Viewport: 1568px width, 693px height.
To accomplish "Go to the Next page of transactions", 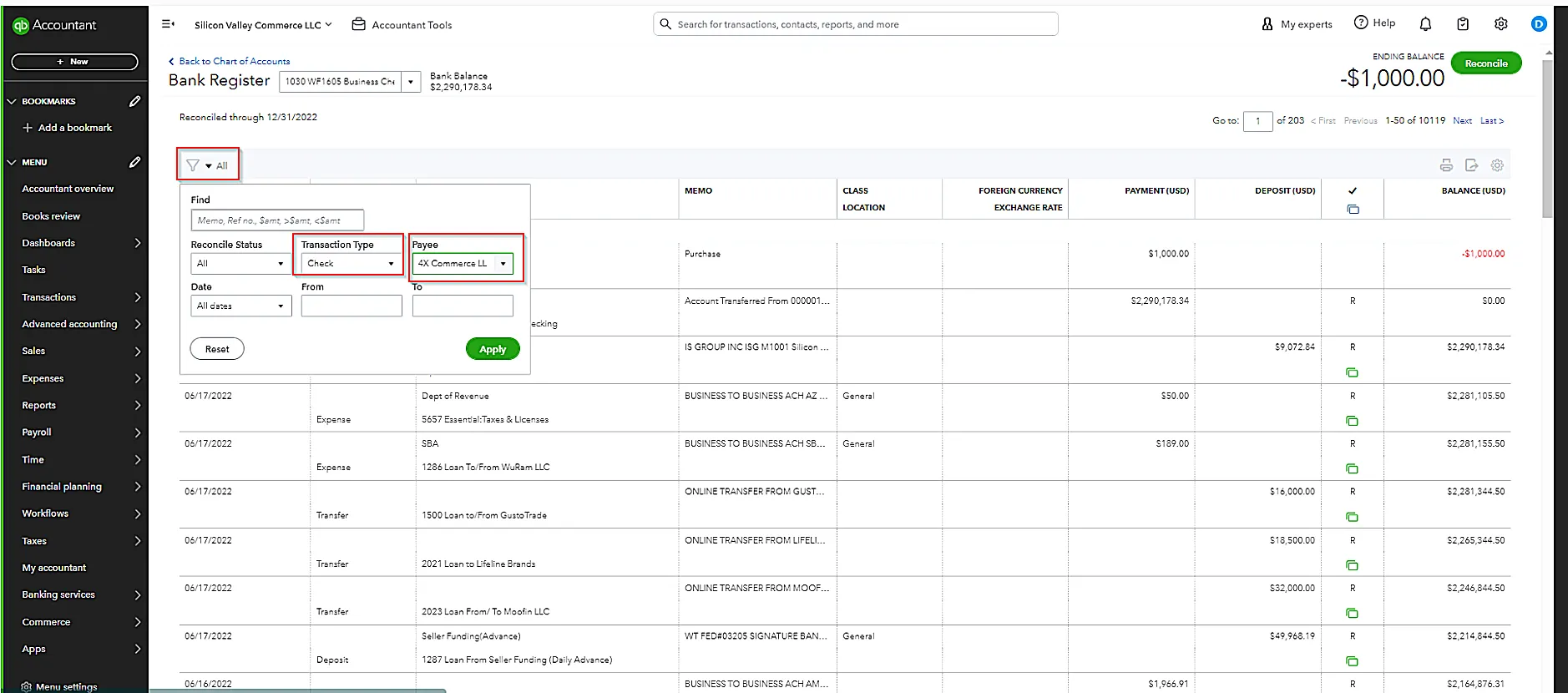I will [x=1462, y=121].
